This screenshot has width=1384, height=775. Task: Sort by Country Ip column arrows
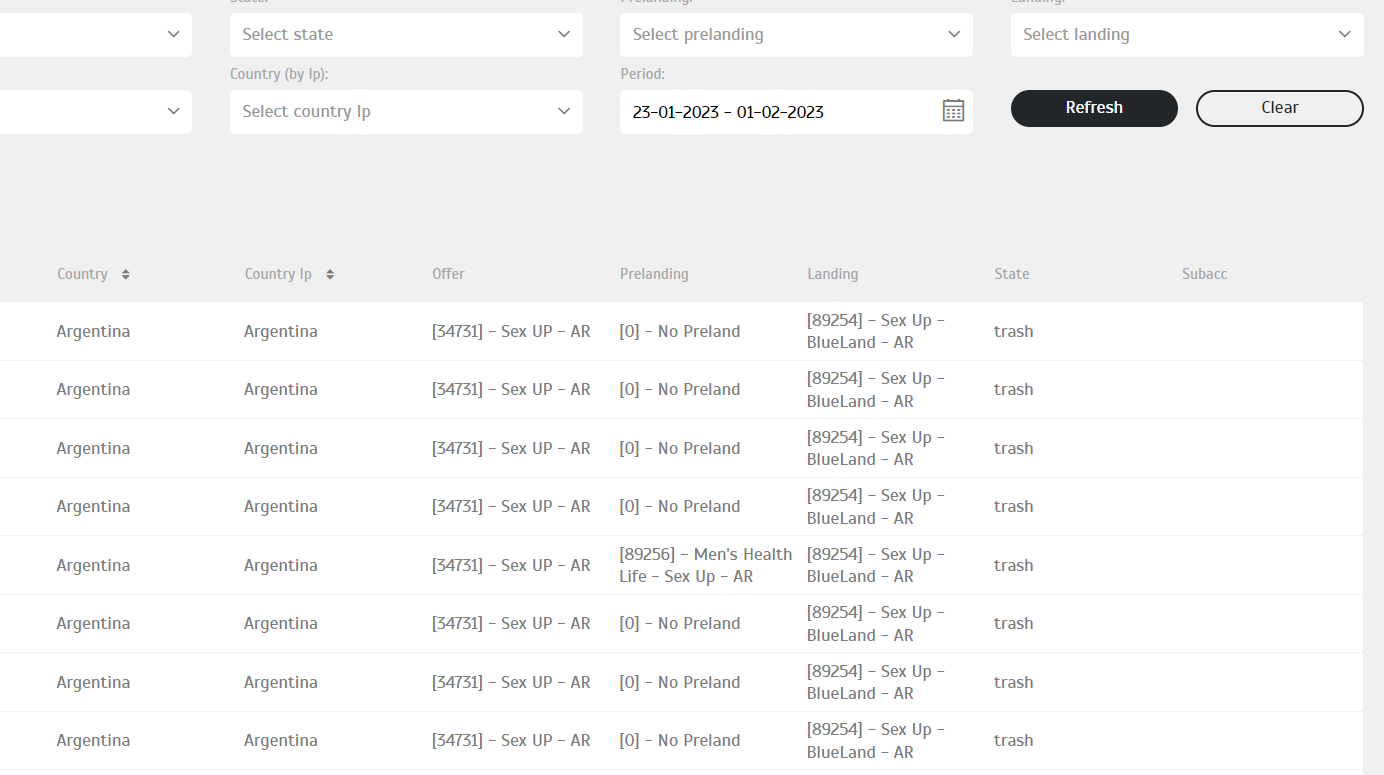coord(330,274)
